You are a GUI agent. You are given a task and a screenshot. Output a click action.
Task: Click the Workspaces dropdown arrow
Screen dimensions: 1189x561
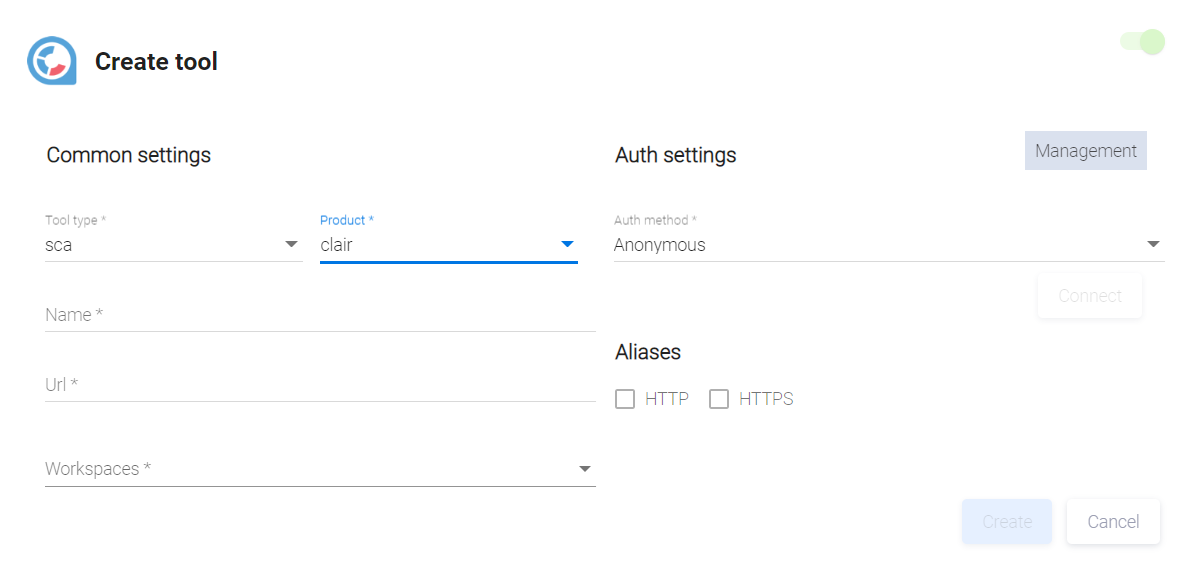click(x=585, y=469)
